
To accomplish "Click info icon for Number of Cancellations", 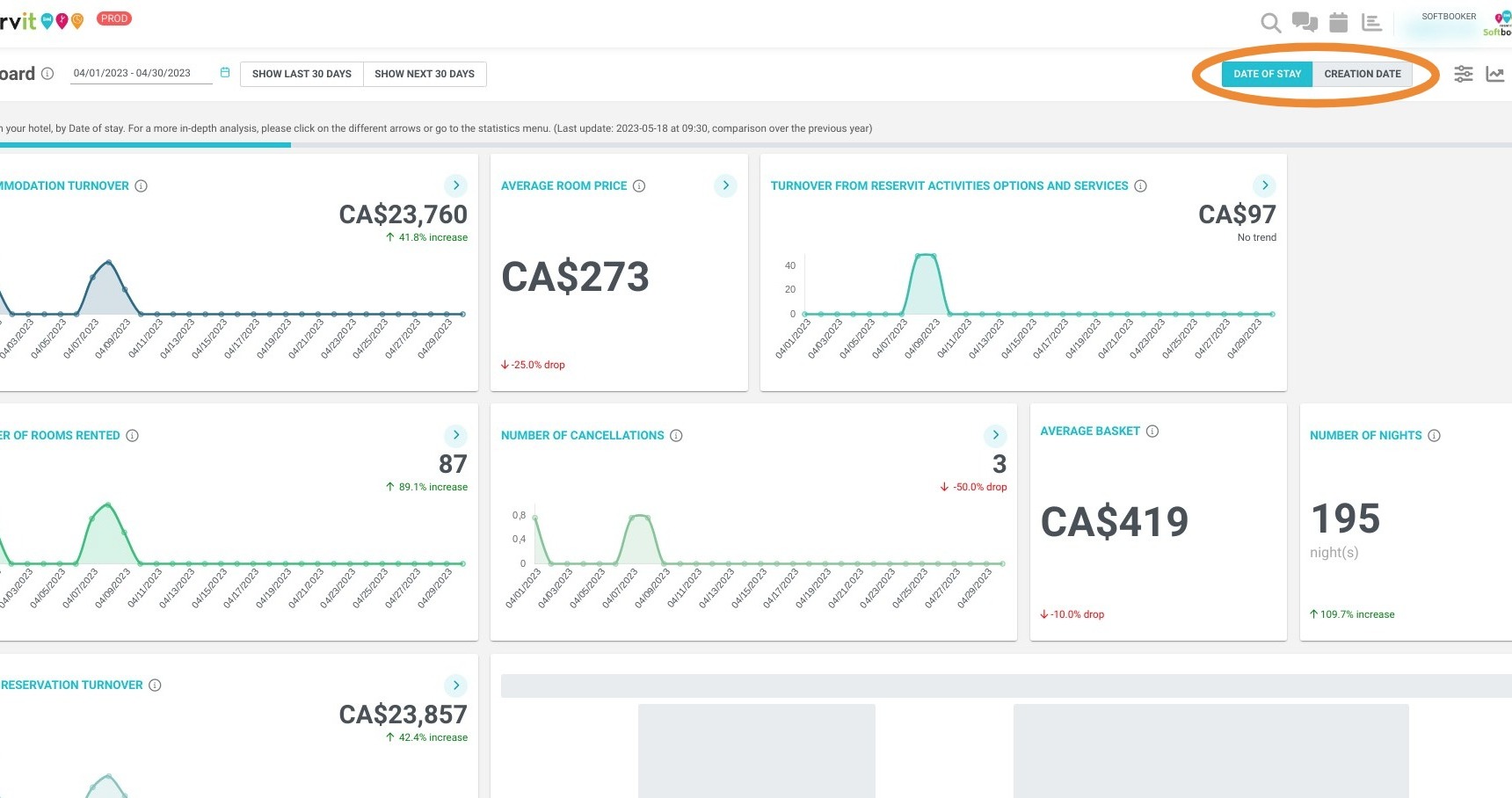I will pyautogui.click(x=676, y=436).
